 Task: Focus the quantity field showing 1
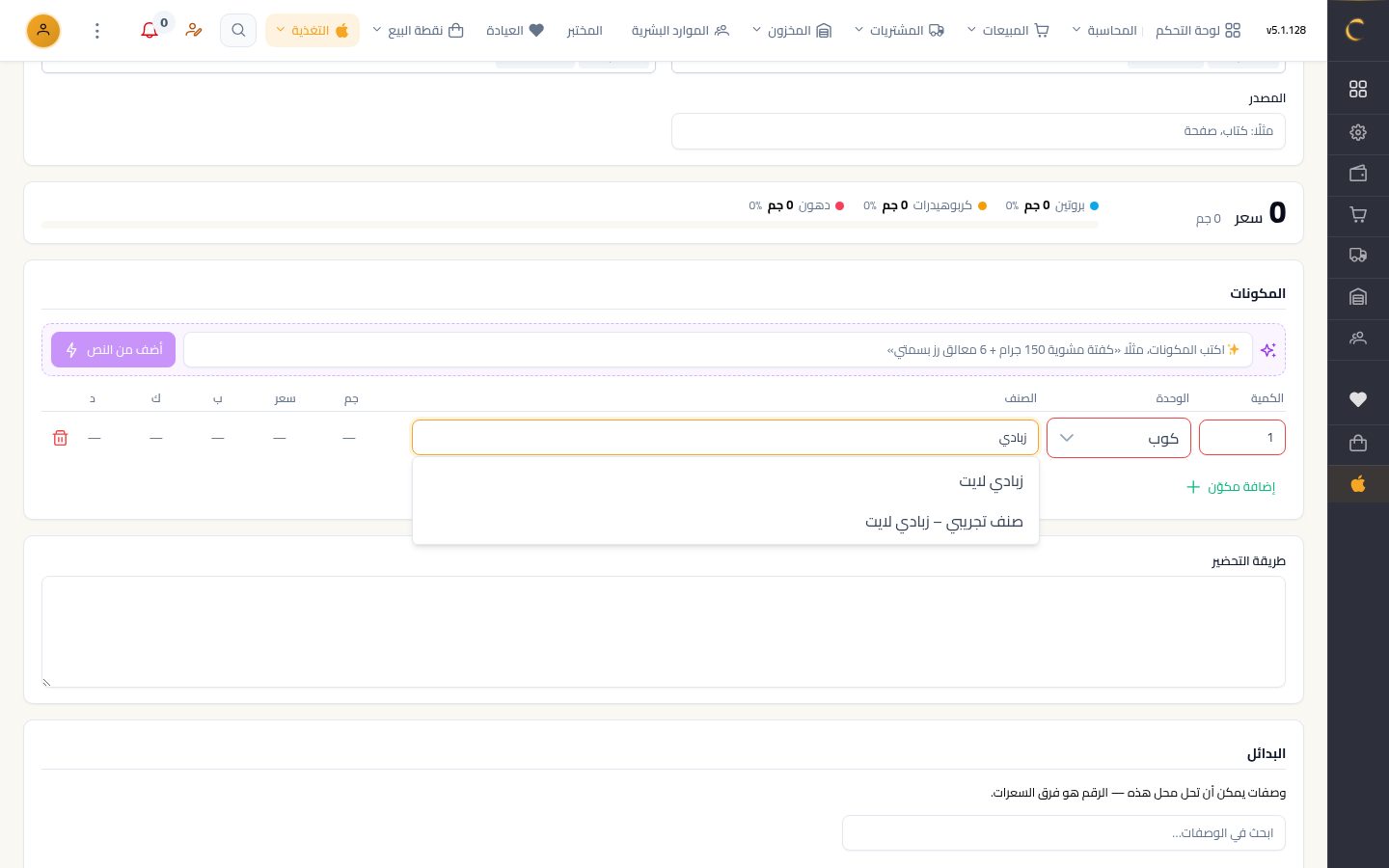click(1242, 438)
